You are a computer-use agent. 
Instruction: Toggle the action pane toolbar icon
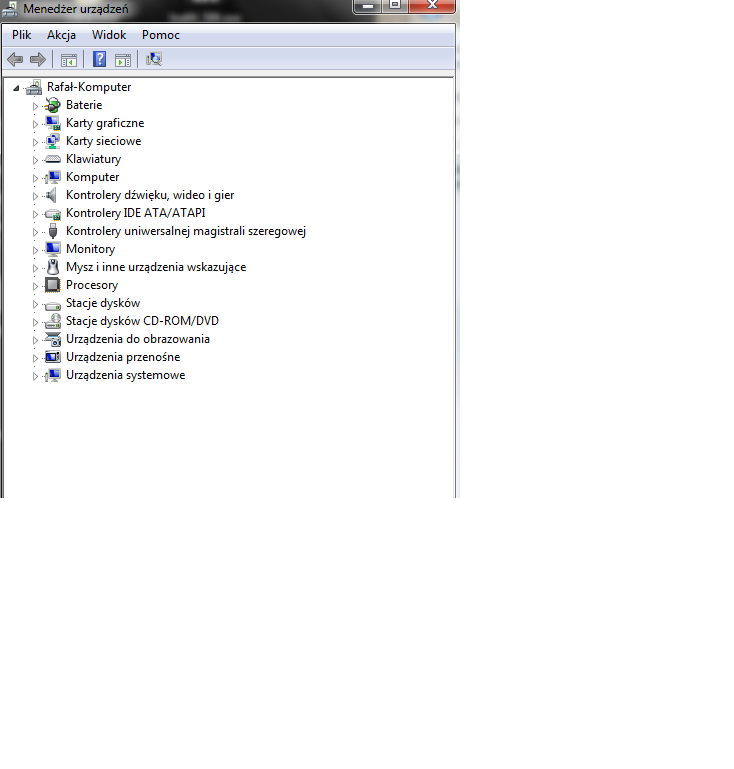click(x=123, y=60)
